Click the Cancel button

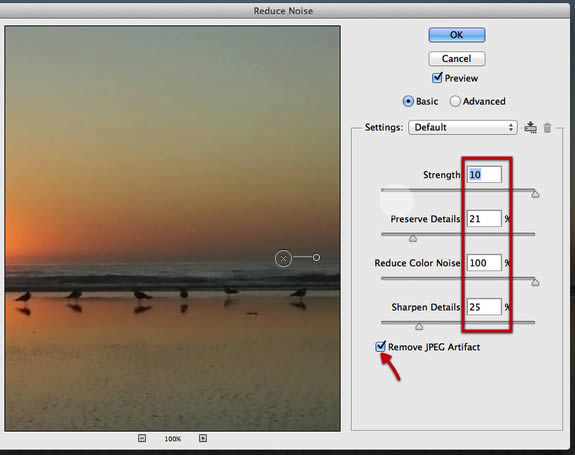(457, 59)
